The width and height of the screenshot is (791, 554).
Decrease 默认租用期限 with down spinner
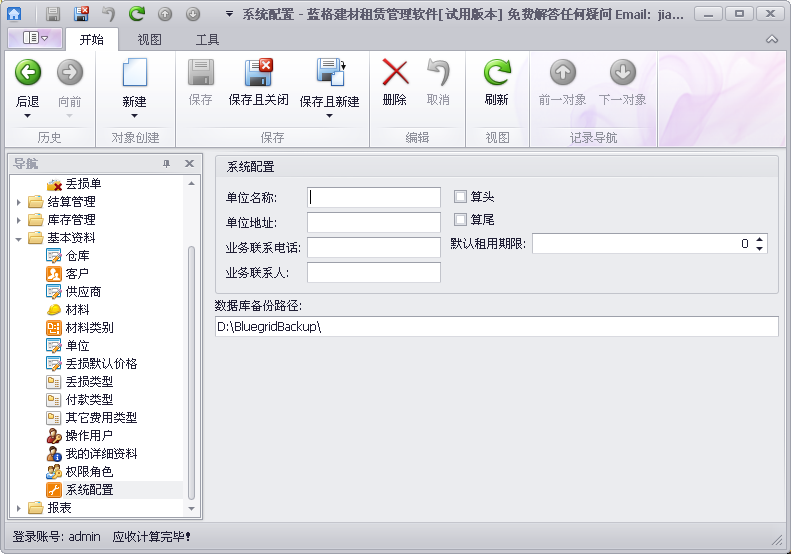(760, 249)
